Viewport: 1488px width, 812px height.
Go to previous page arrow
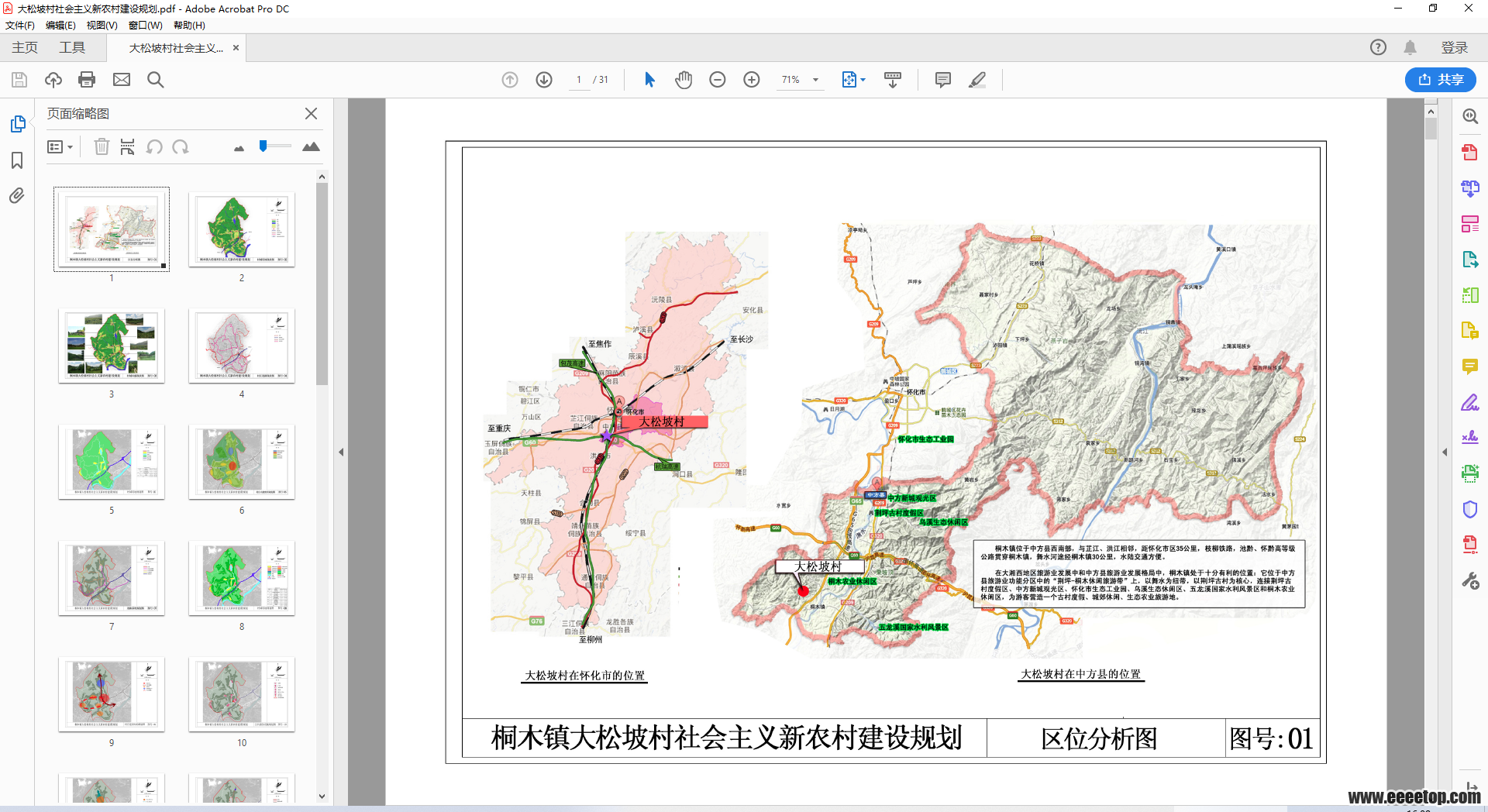(x=510, y=80)
